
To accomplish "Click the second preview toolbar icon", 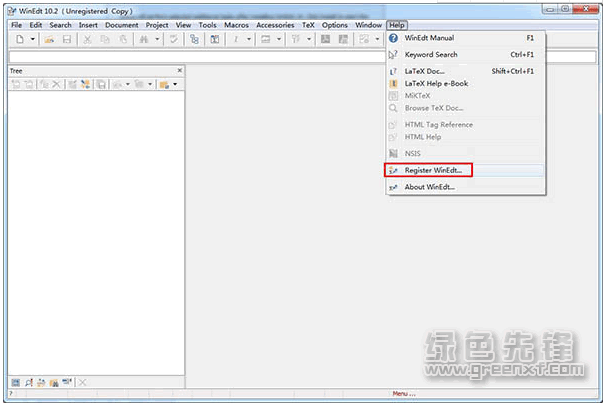I will pos(343,39).
